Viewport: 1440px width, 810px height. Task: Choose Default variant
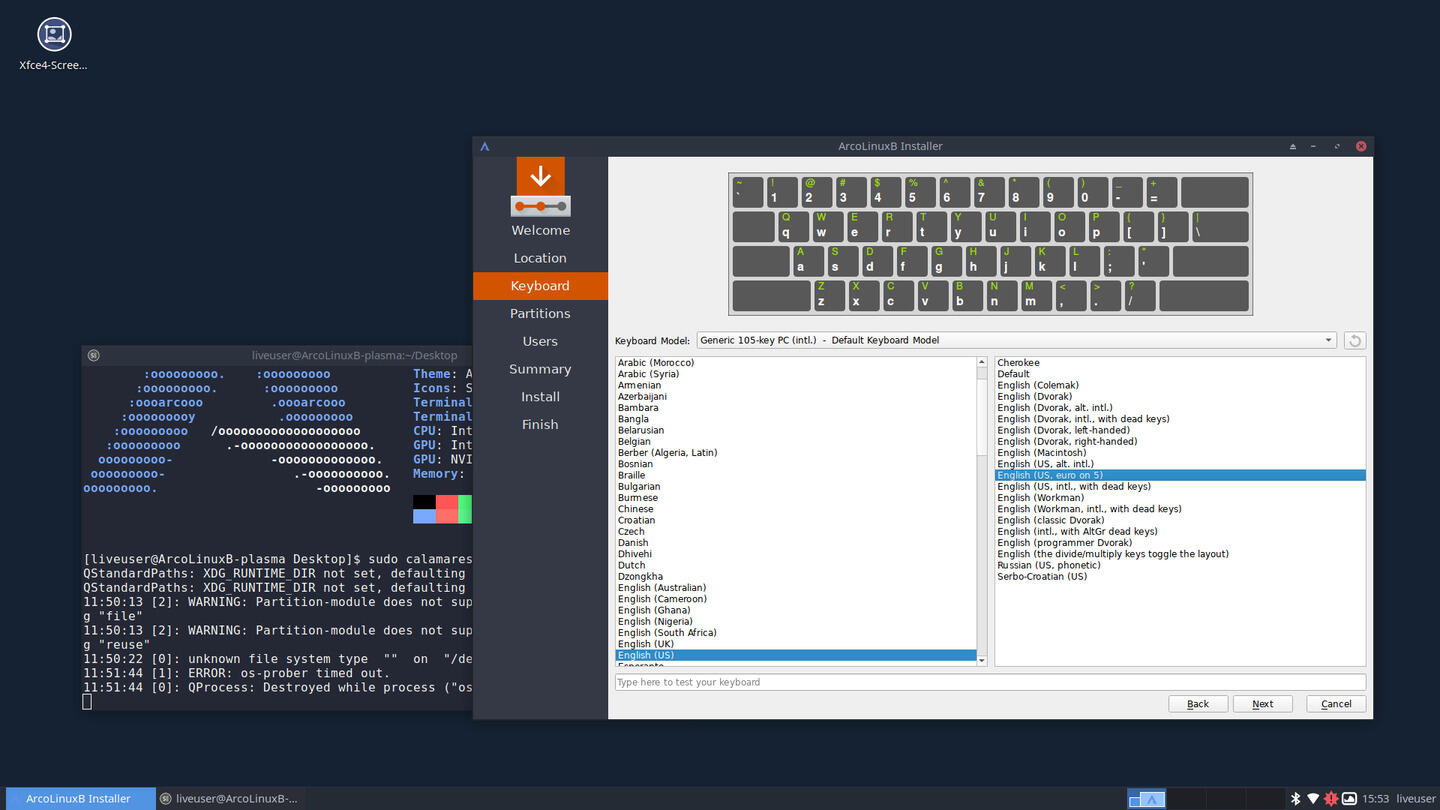coord(1180,374)
